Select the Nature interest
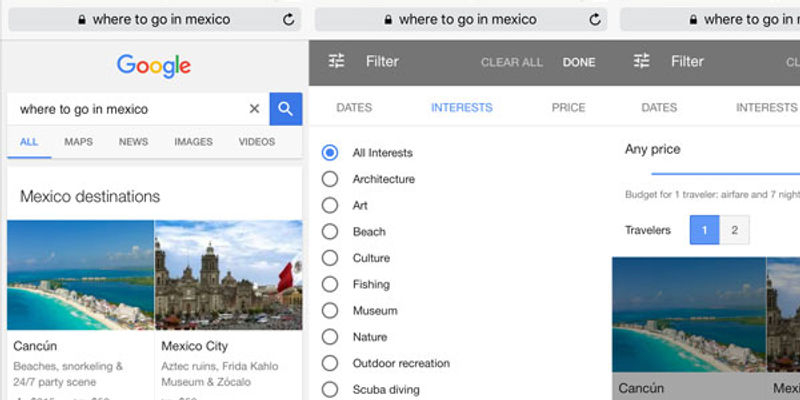The height and width of the screenshot is (400, 800). (330, 337)
